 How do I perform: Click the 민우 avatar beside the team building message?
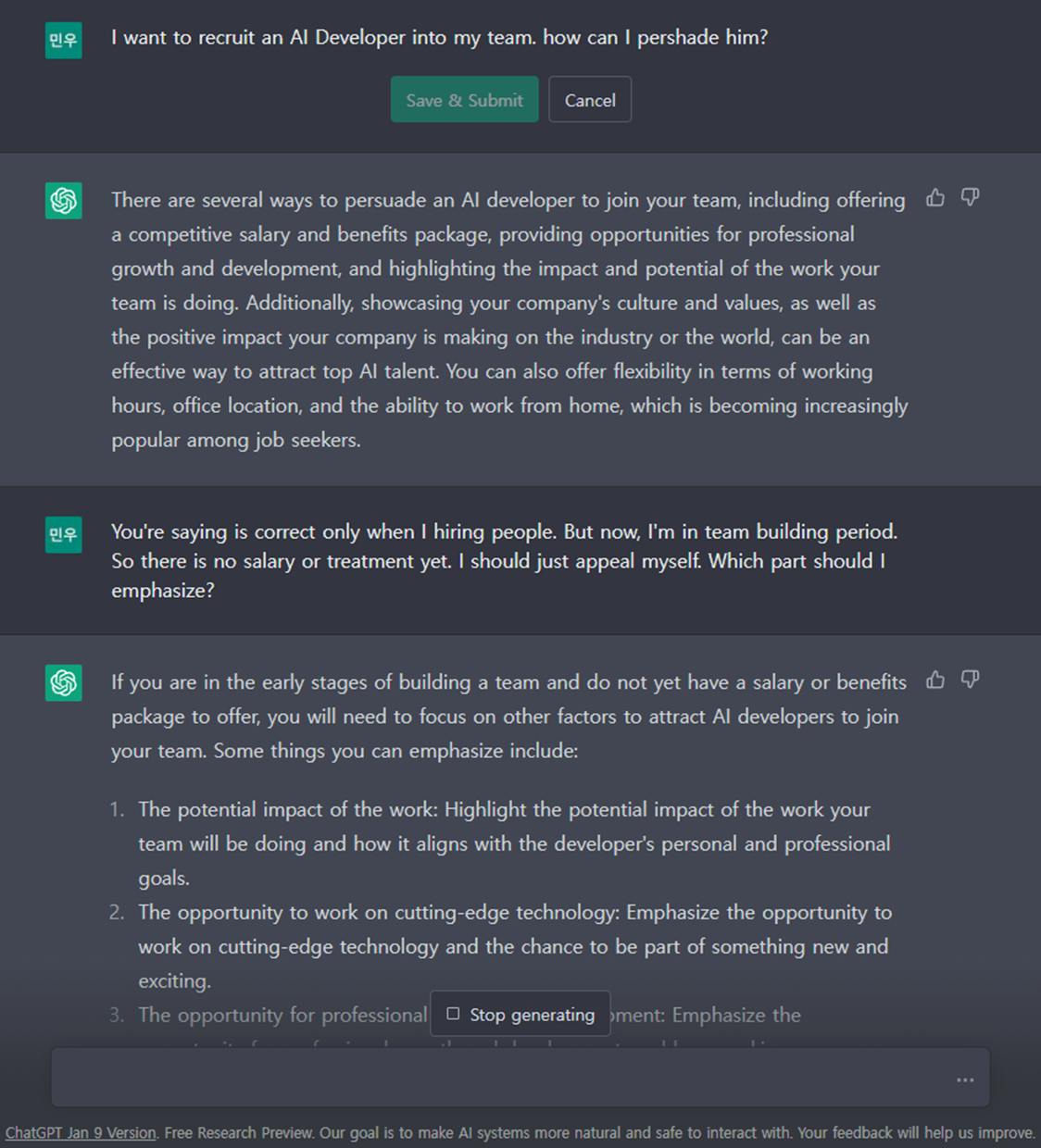[64, 534]
